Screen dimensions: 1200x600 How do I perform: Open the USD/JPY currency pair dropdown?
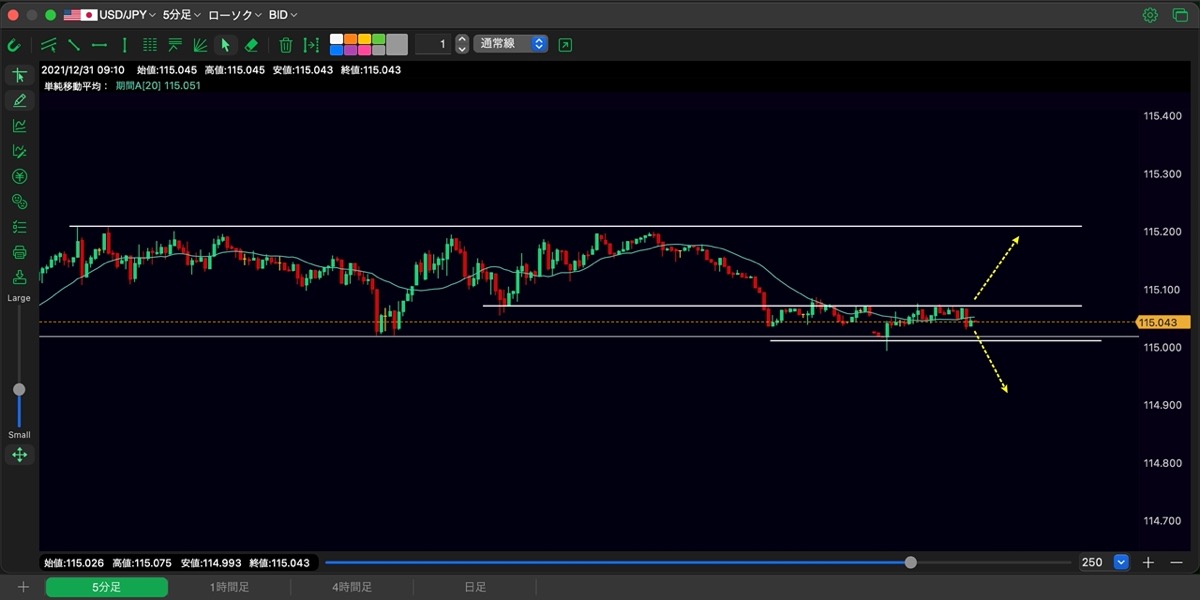[109, 15]
